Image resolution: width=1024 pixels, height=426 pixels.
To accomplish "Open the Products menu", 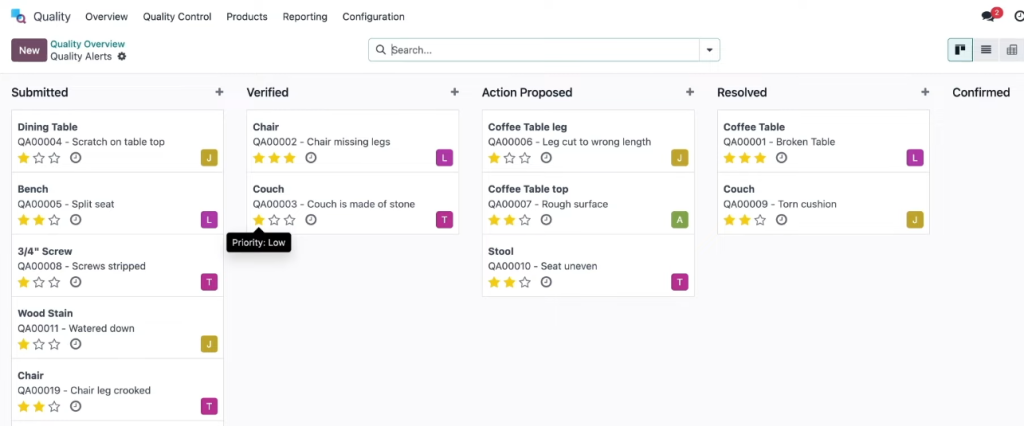I will [247, 17].
